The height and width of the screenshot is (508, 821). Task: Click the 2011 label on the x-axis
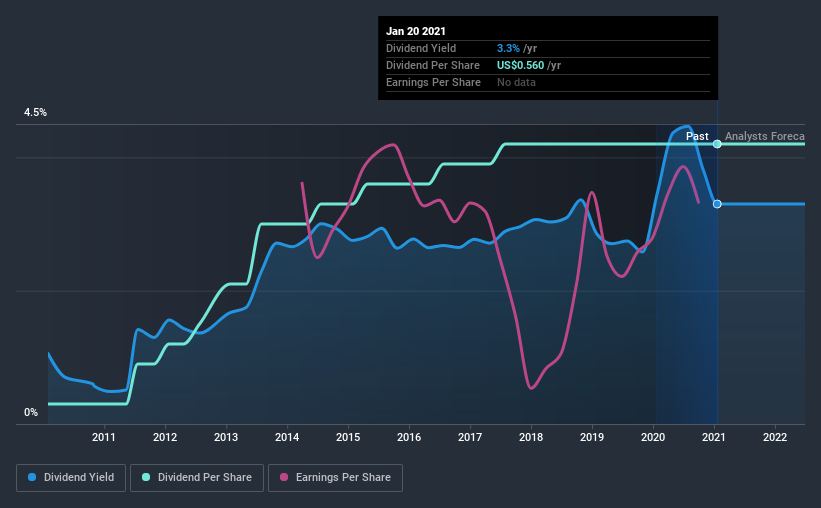[x=104, y=437]
